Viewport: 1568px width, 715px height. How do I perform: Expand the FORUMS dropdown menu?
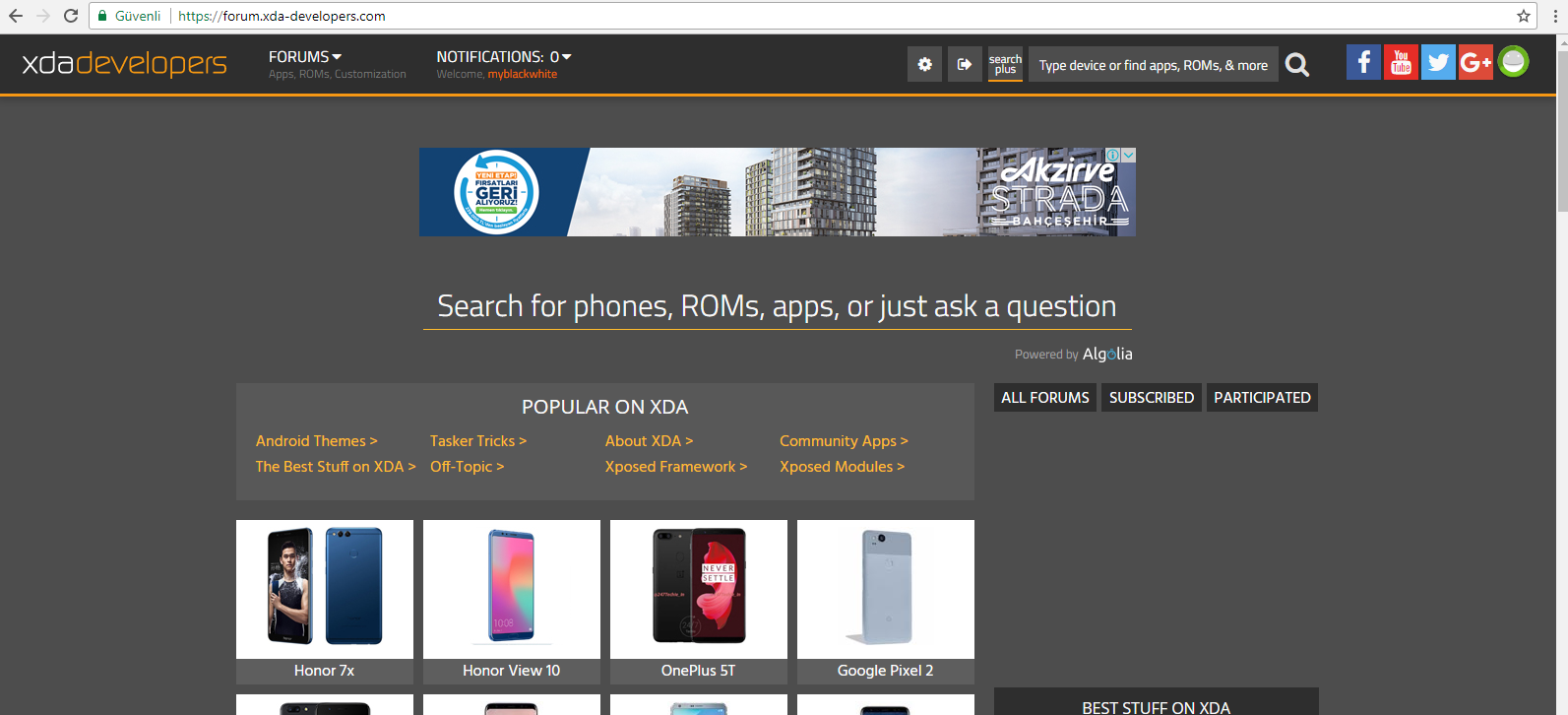(305, 57)
